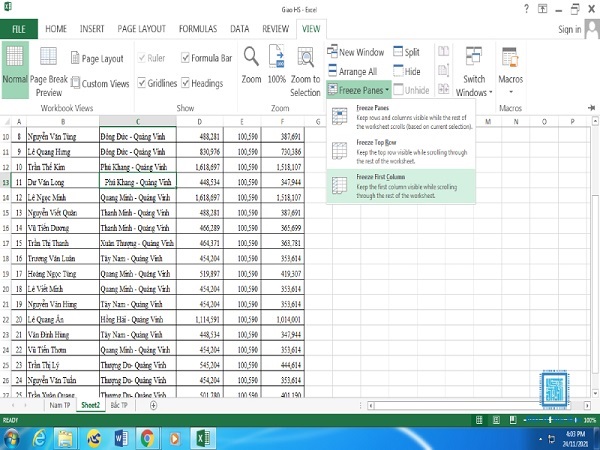Select the Normal workbook view
This screenshot has height=450, width=600.
15,70
